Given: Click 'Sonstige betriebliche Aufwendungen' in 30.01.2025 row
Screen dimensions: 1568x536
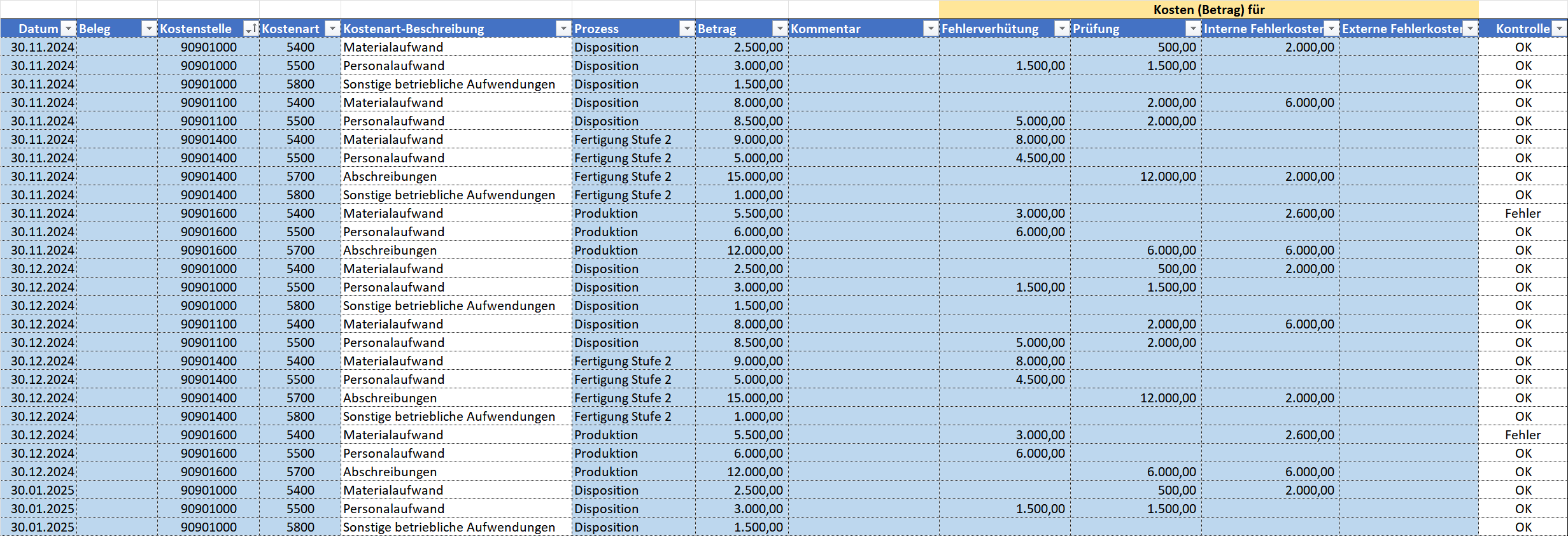Looking at the screenshot, I should click(x=456, y=527).
